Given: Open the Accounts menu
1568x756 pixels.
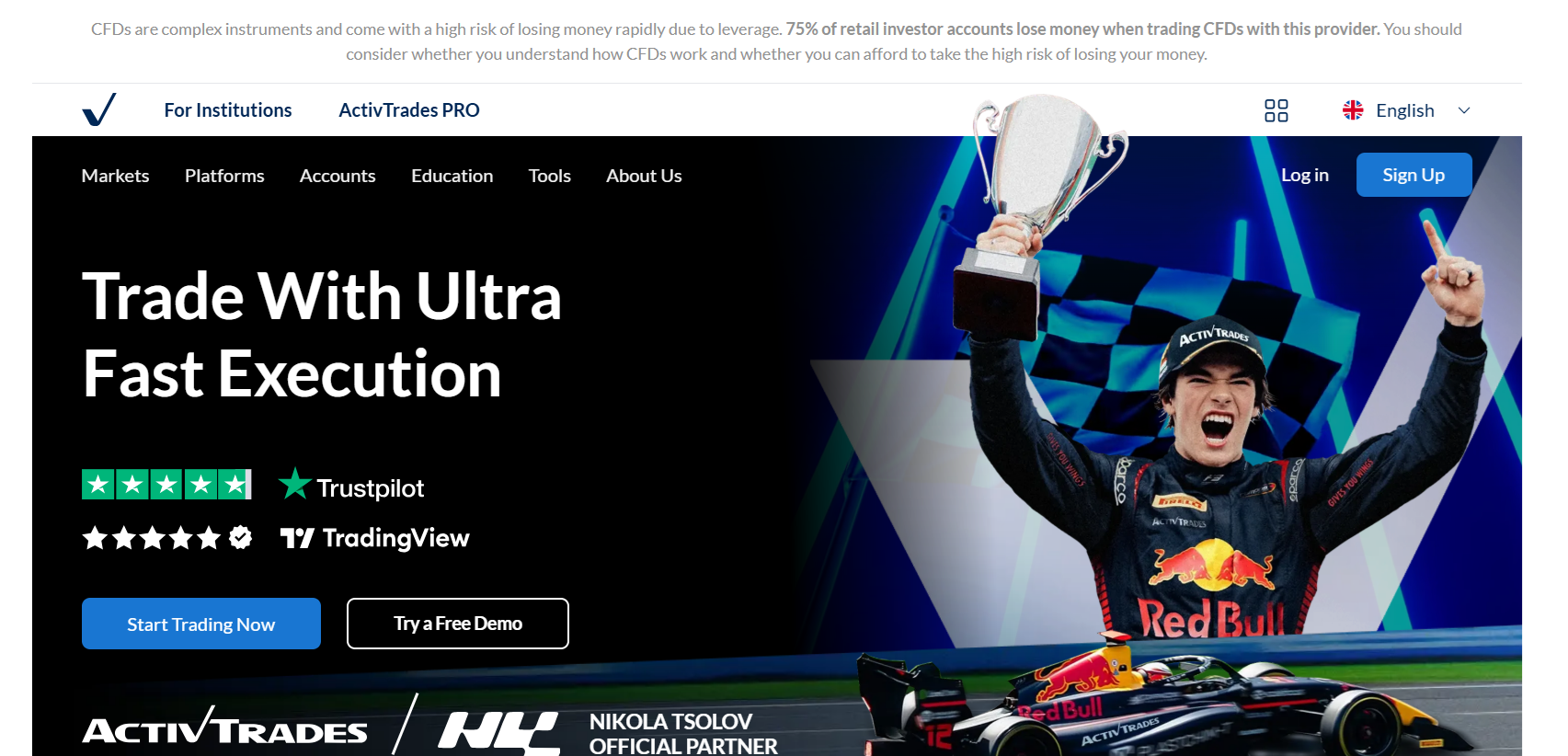Looking at the screenshot, I should pos(338,176).
